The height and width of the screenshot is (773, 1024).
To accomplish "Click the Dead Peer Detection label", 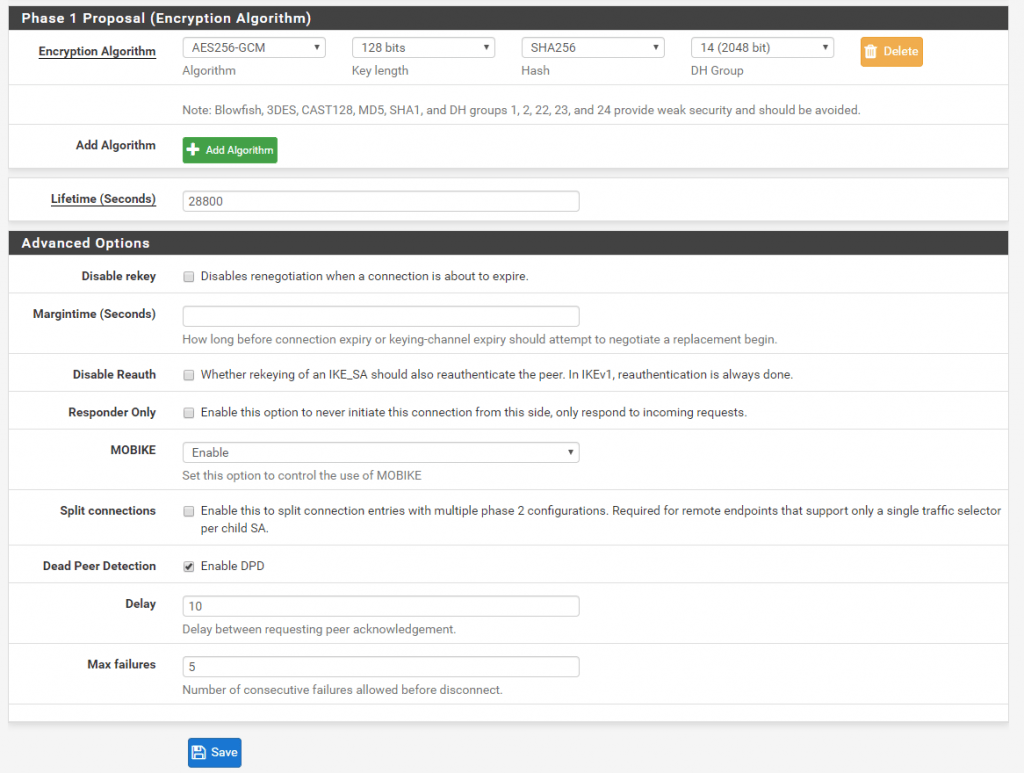I will (x=99, y=566).
